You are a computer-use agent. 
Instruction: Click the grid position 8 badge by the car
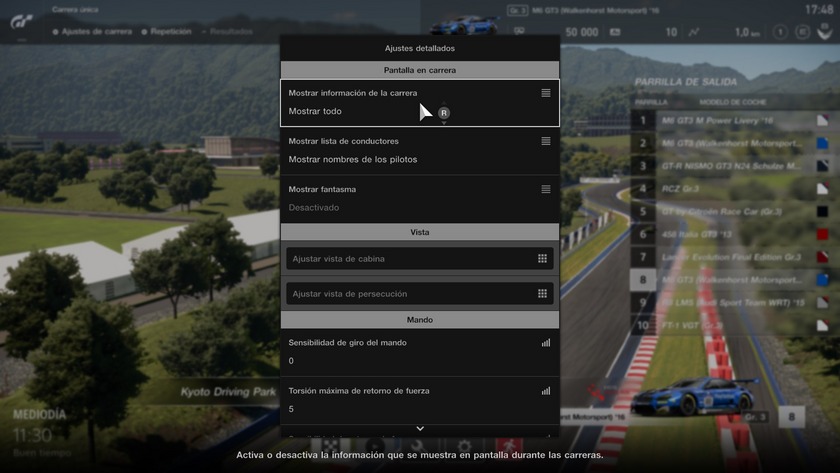pos(791,417)
